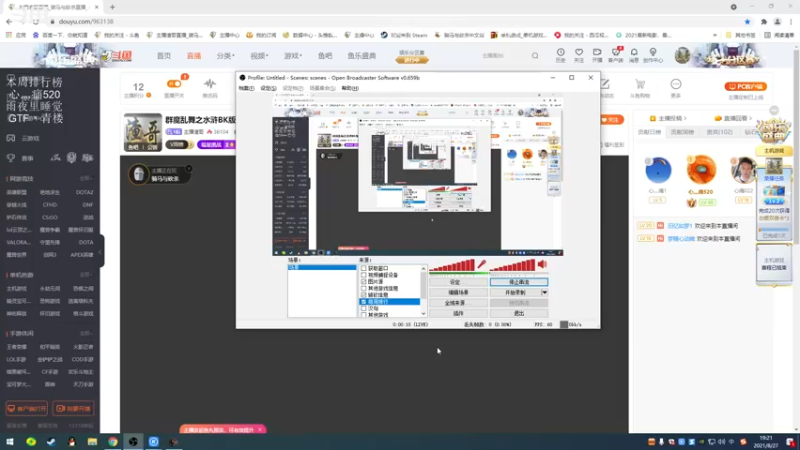Click the search magnifier icon in Douyu header
Image resolution: width=800 pixels, height=450 pixels.
[535, 56]
